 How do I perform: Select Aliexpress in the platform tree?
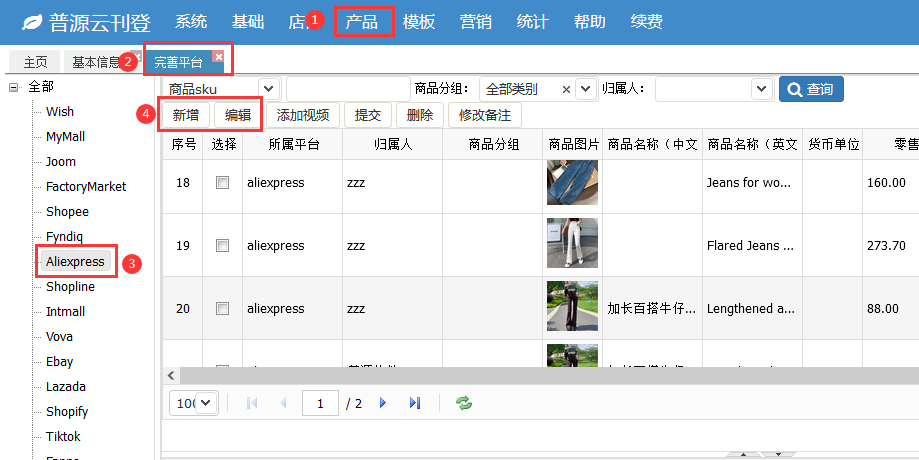[x=75, y=261]
